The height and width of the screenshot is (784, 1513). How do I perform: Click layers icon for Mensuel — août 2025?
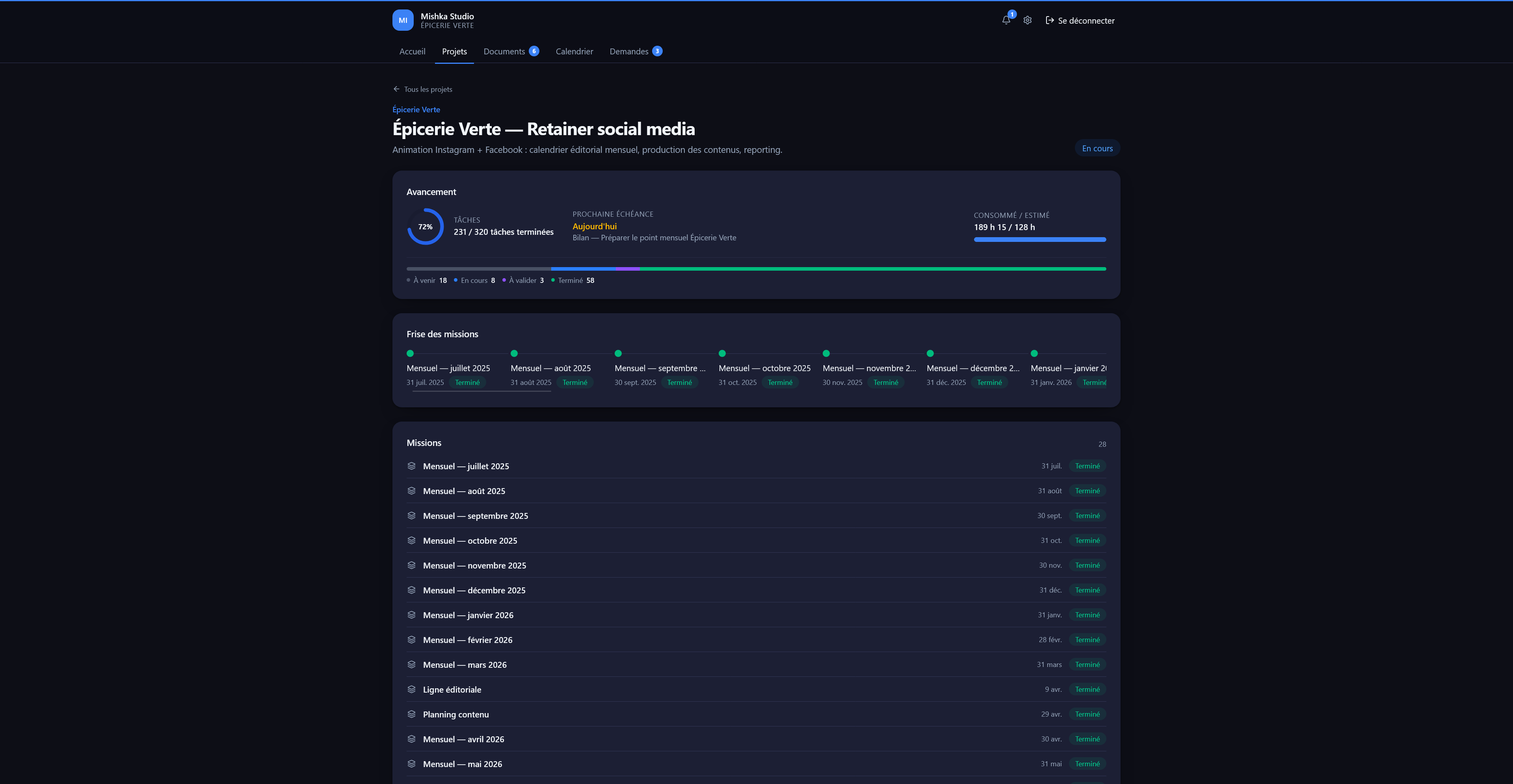click(x=412, y=490)
